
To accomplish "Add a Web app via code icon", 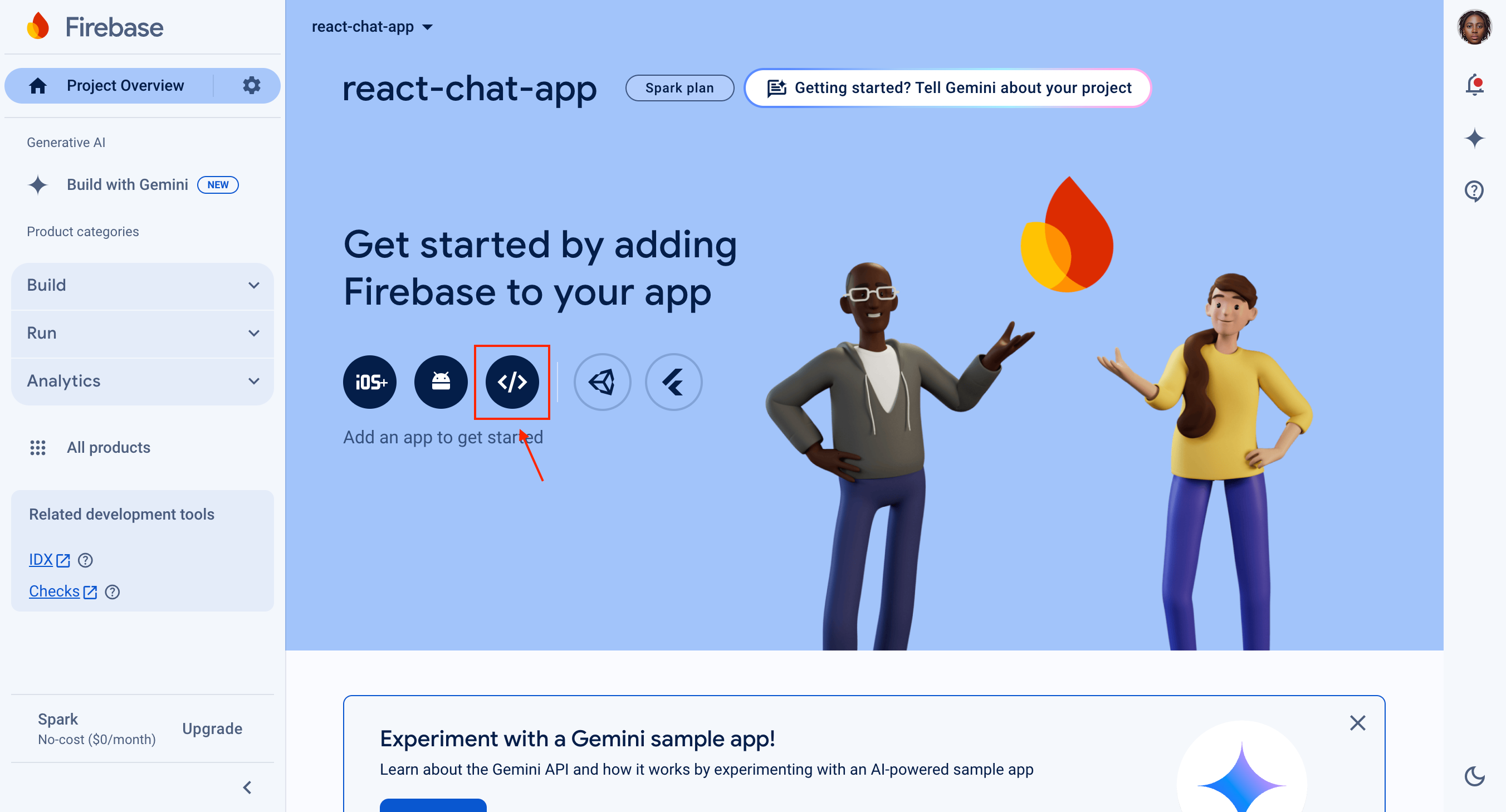I will 512,381.
